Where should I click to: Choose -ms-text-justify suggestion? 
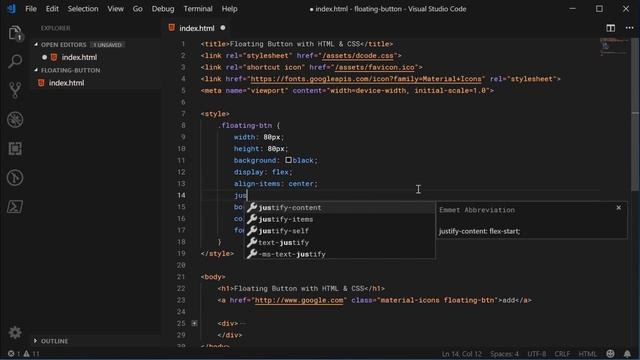(x=340, y=254)
